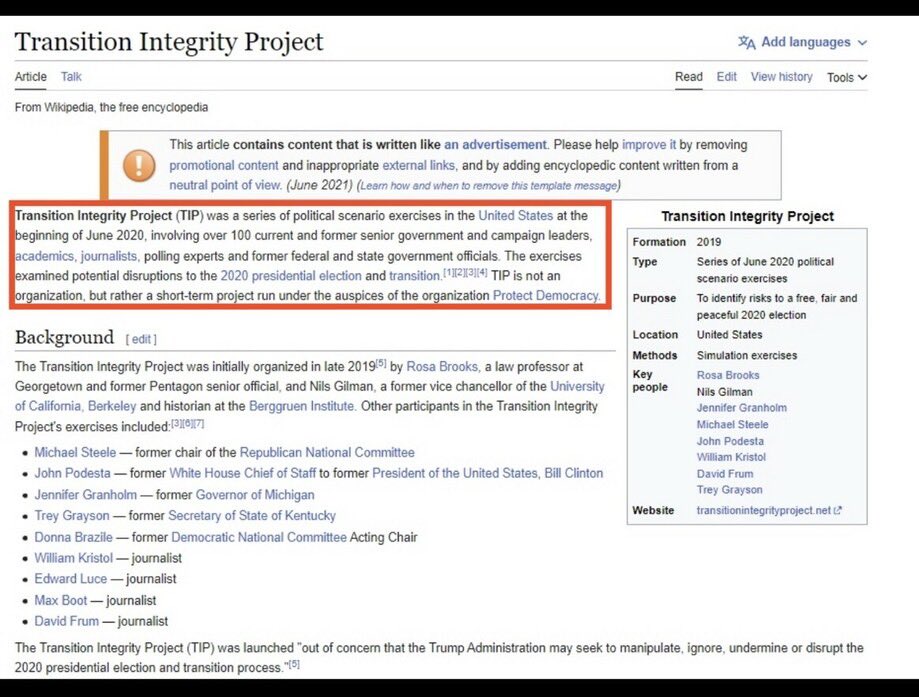Image resolution: width=919 pixels, height=697 pixels.
Task: Open Jennifer Granholm link in infobox
Action: [x=741, y=408]
